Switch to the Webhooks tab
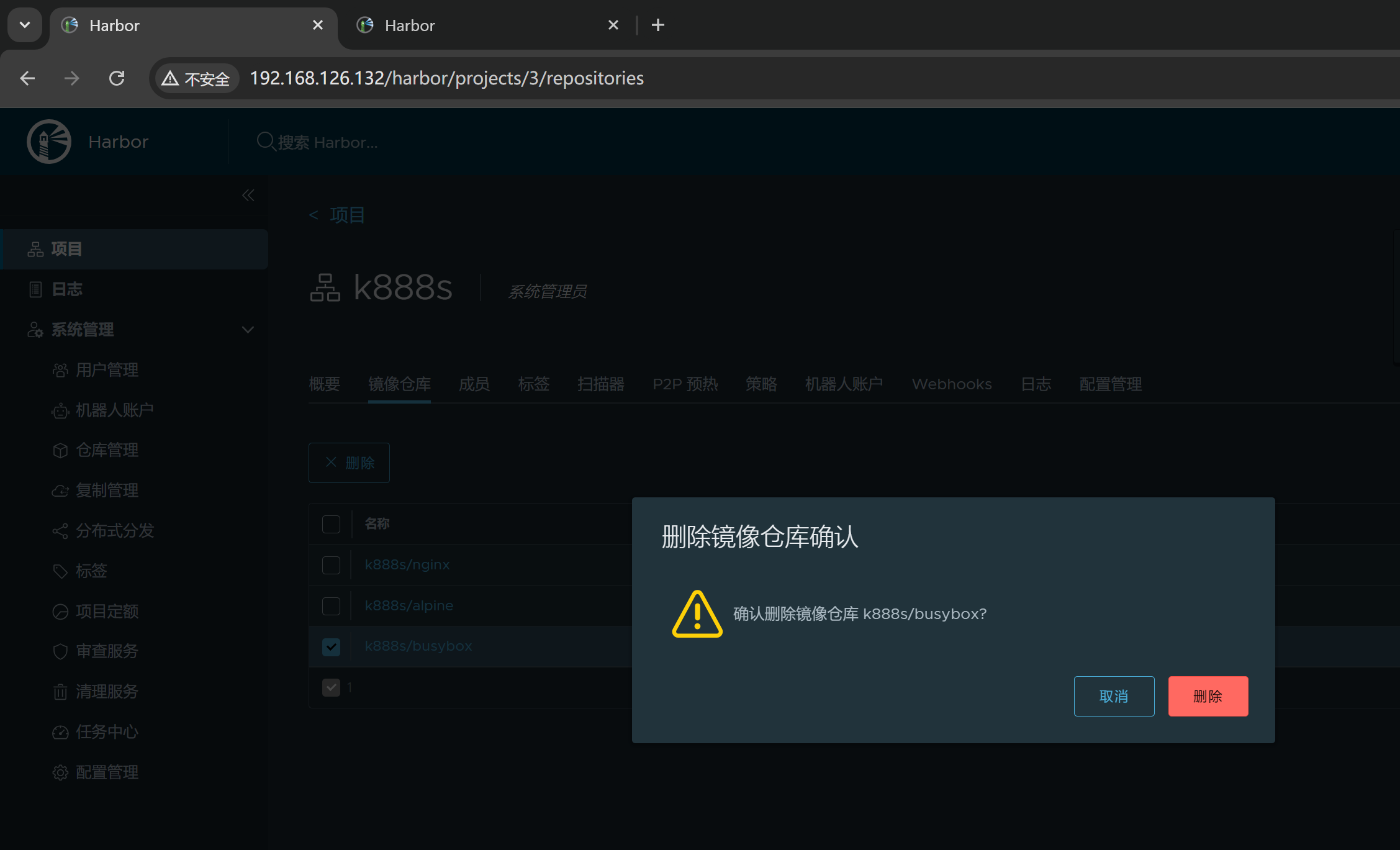The image size is (1400, 850). (x=951, y=384)
